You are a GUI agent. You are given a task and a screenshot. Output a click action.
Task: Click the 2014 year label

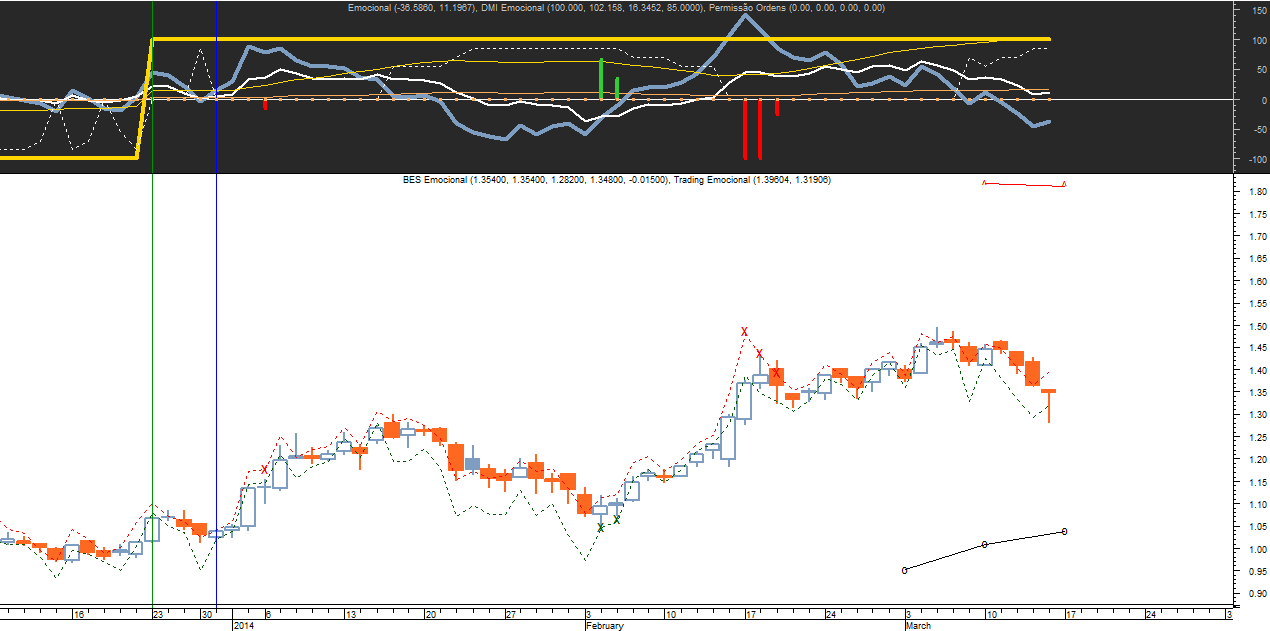pos(244,625)
